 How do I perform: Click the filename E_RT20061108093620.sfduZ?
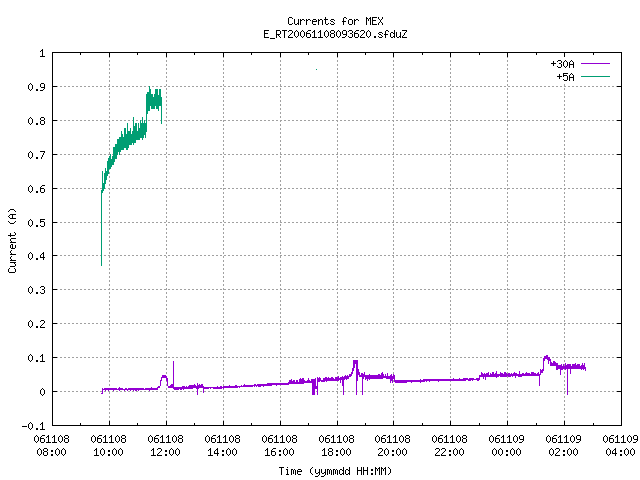pos(335,34)
